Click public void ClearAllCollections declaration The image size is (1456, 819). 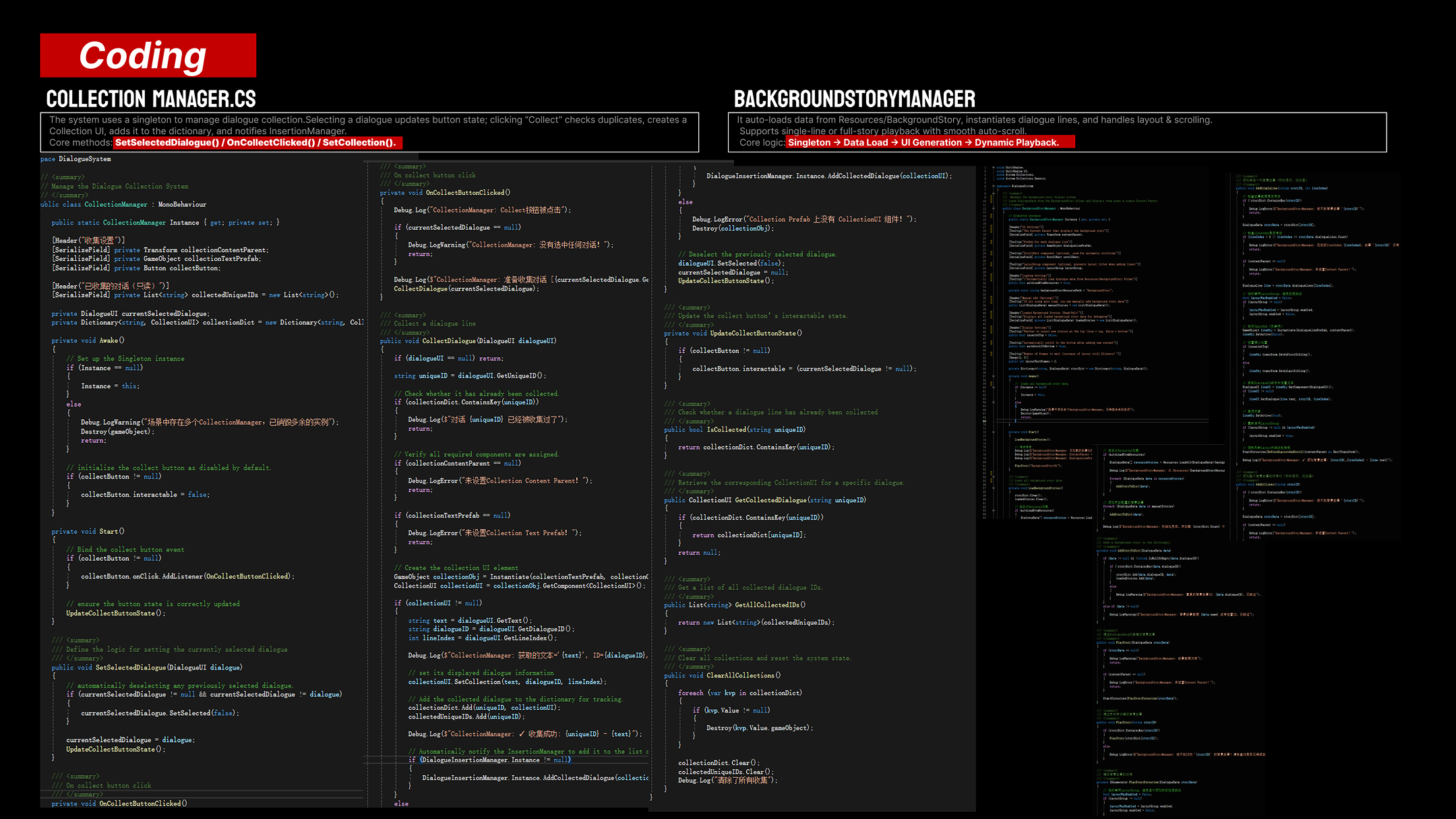point(722,675)
